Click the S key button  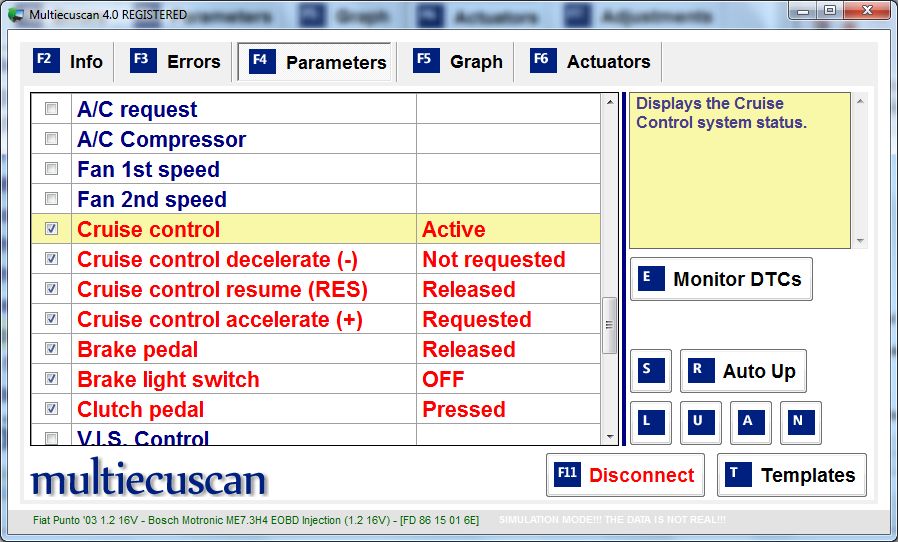pos(651,371)
